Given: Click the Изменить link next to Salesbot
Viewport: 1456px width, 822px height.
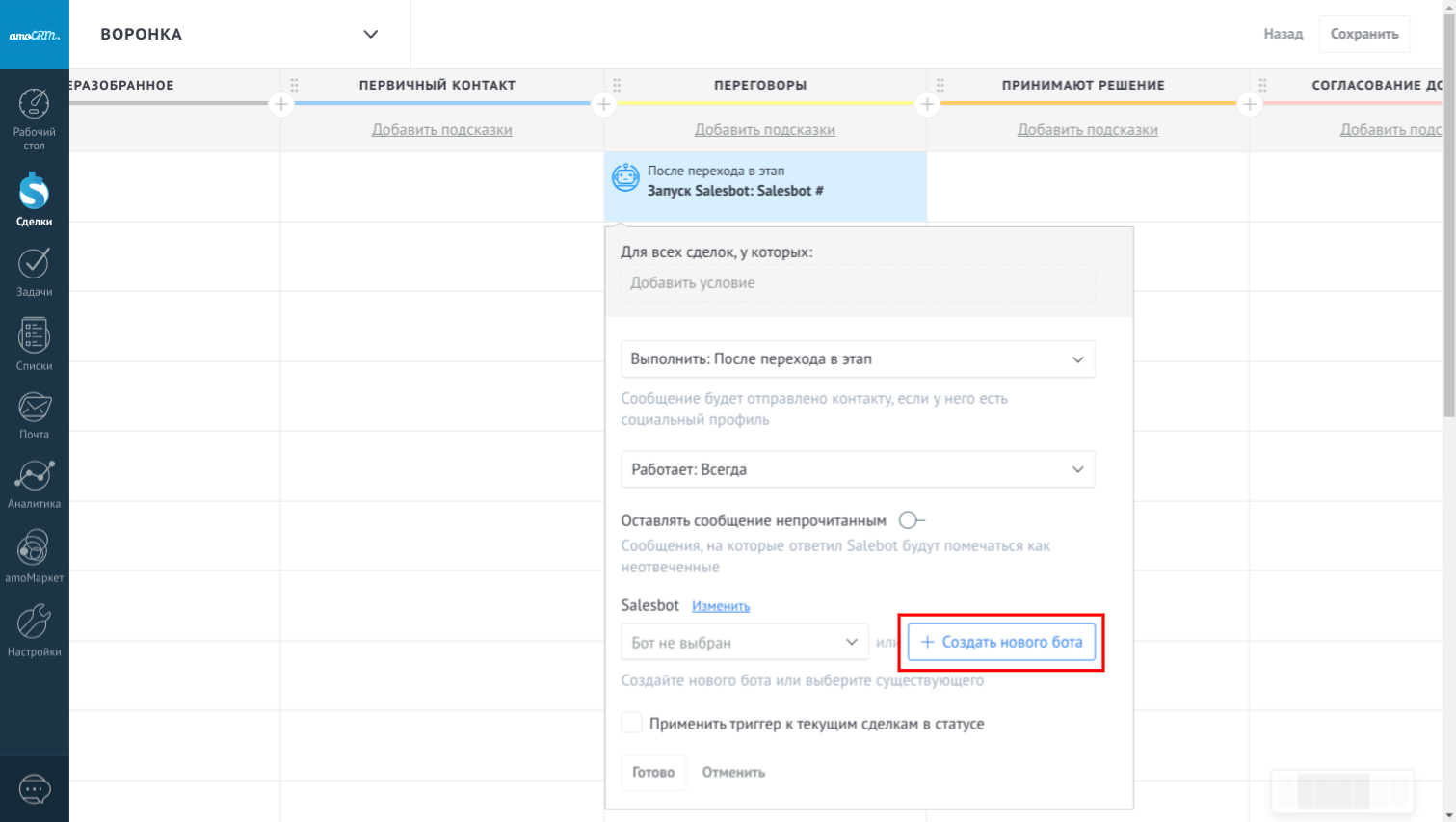Looking at the screenshot, I should click(x=721, y=606).
